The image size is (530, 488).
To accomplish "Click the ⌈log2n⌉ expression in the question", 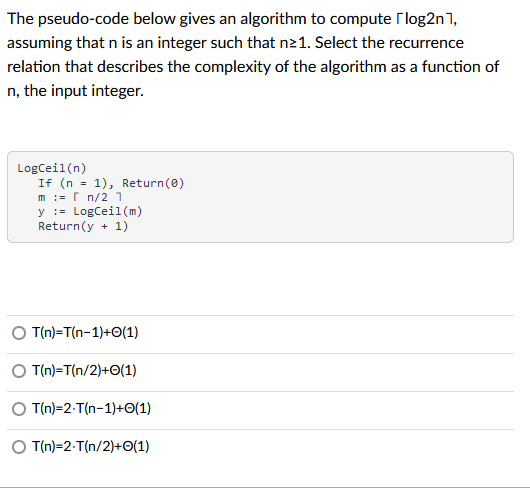I will (424, 19).
